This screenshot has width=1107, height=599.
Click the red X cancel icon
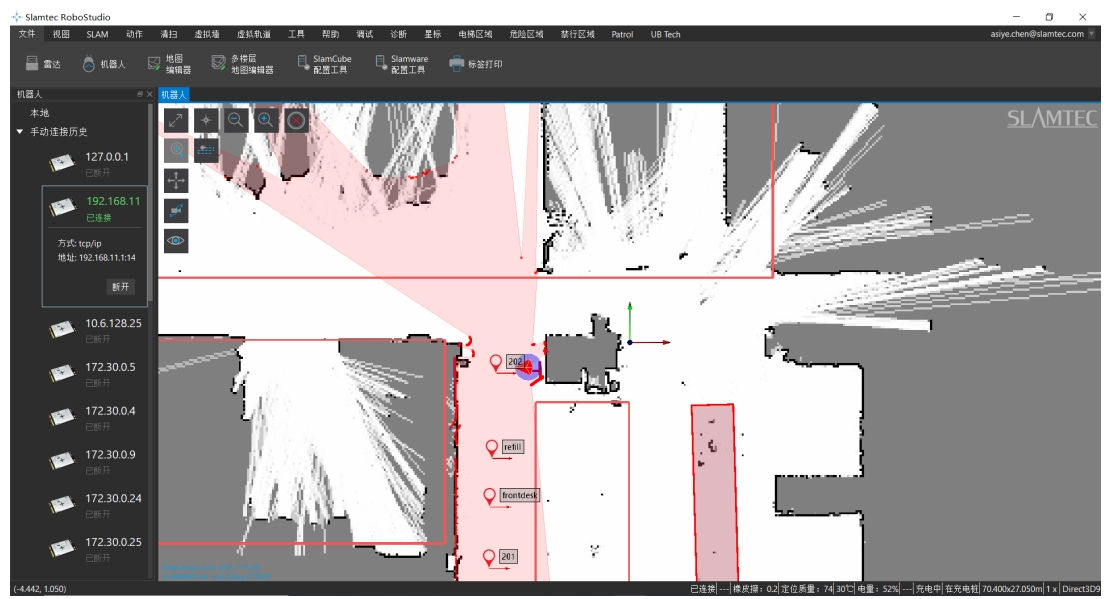[x=296, y=121]
